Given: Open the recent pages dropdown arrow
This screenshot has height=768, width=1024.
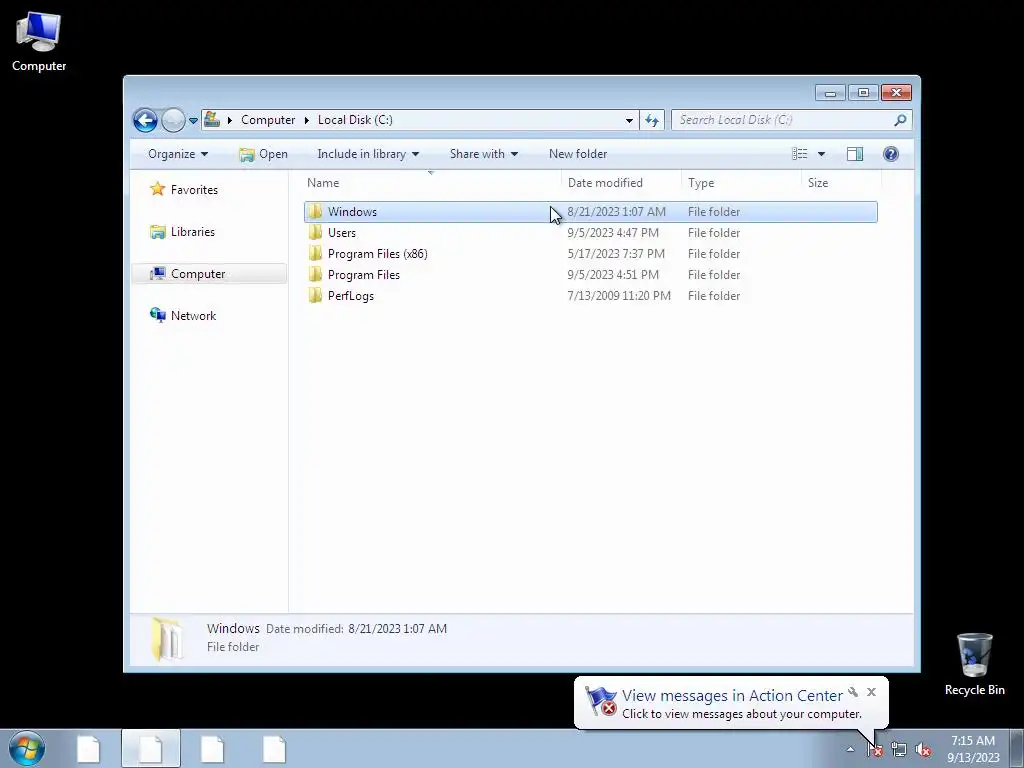Looking at the screenshot, I should tap(193, 120).
